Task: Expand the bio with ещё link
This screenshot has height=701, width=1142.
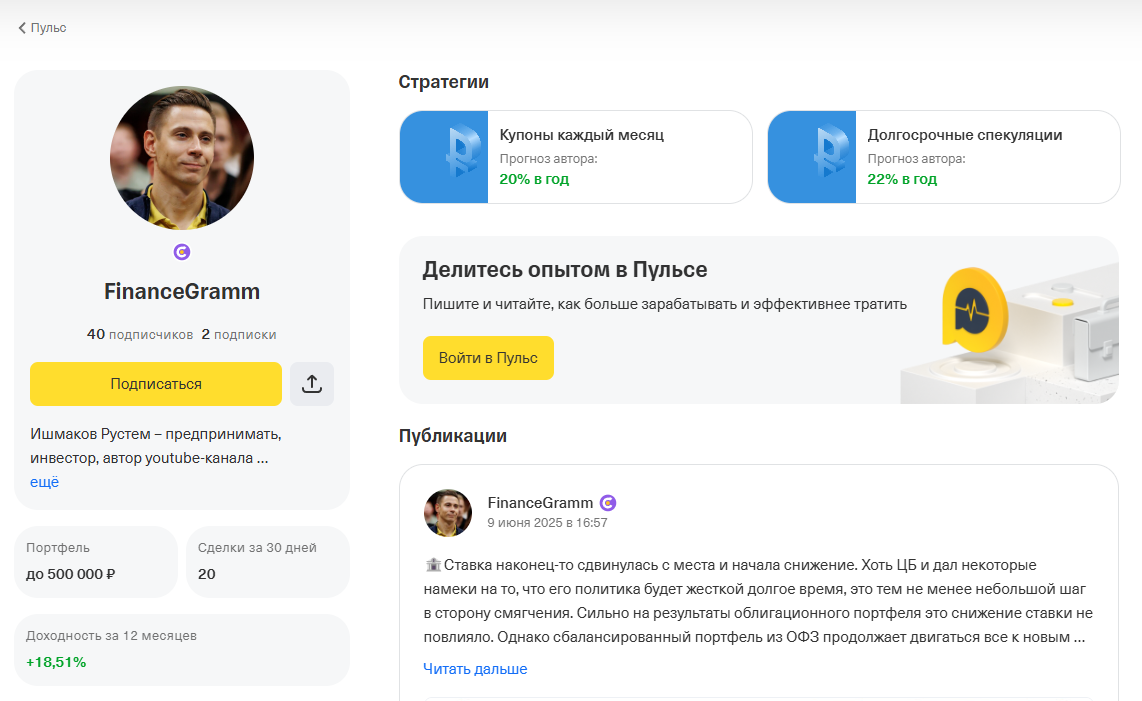Action: (x=44, y=482)
